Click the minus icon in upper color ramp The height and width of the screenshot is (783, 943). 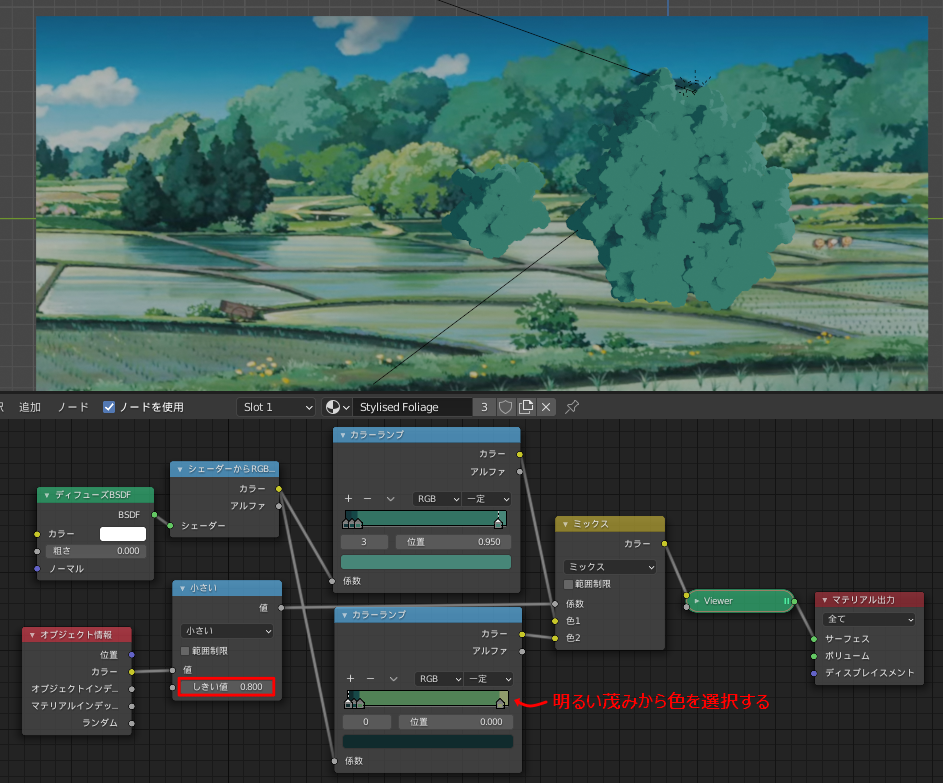point(367,499)
